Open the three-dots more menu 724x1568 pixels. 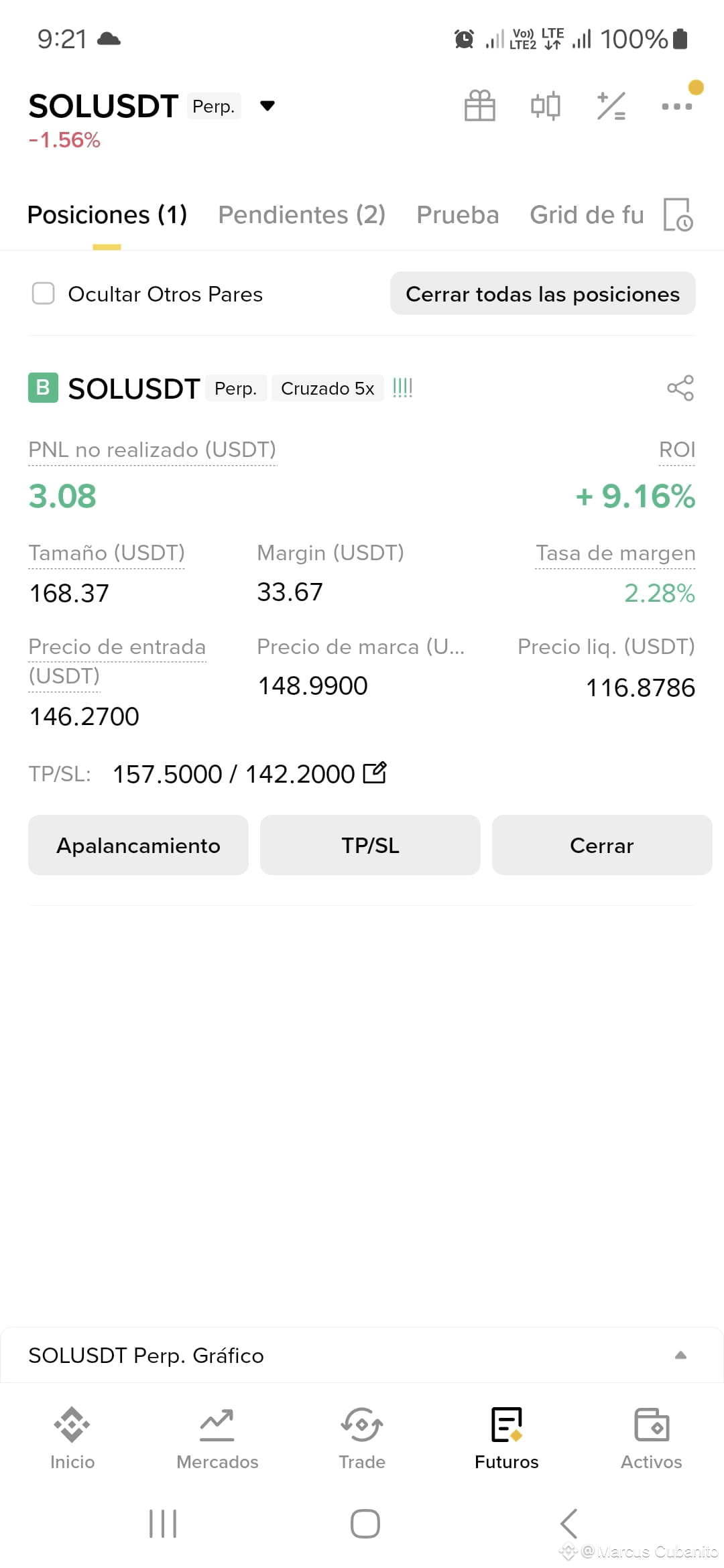pyautogui.click(x=677, y=106)
